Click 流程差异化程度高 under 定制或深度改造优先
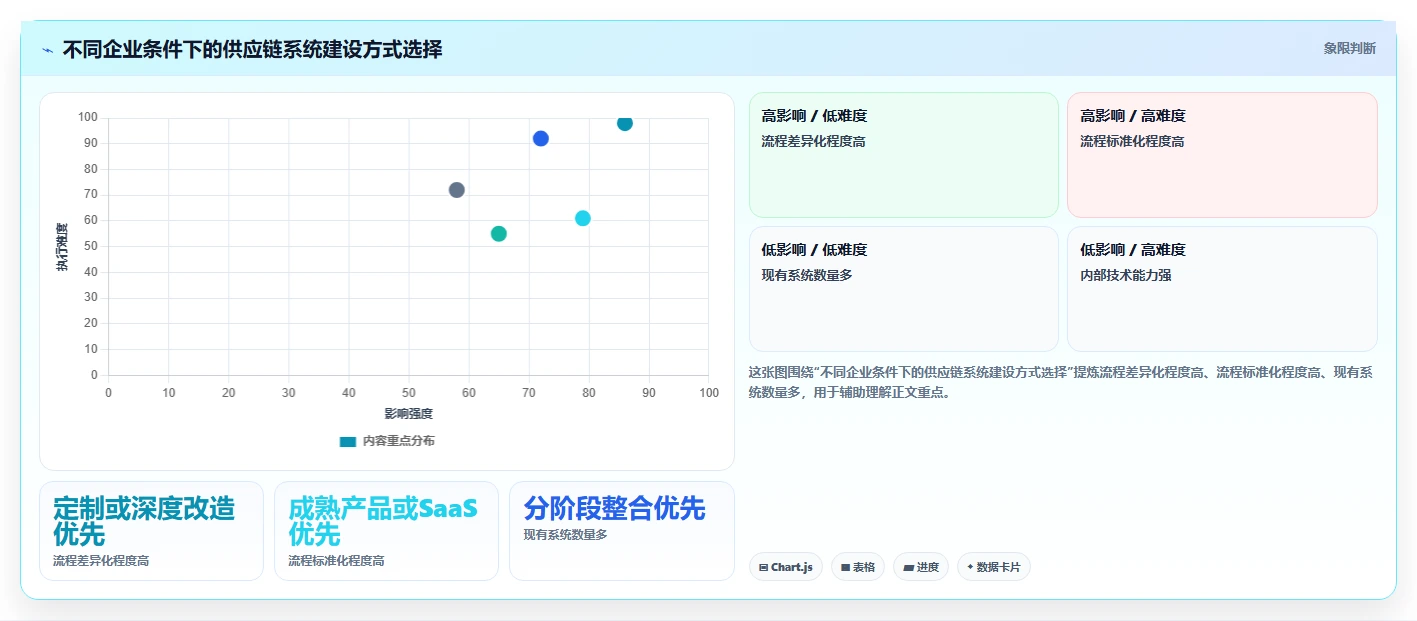This screenshot has height=621, width=1417. coord(101,561)
